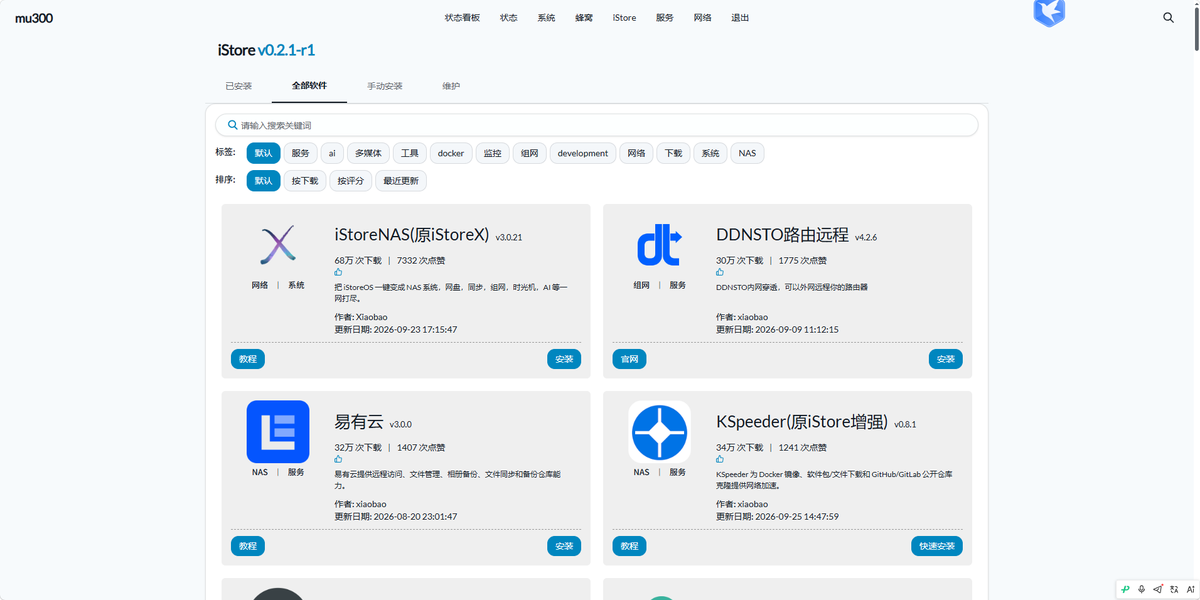Filter by the 下载 tag
The width and height of the screenshot is (1200, 600).
(x=673, y=153)
